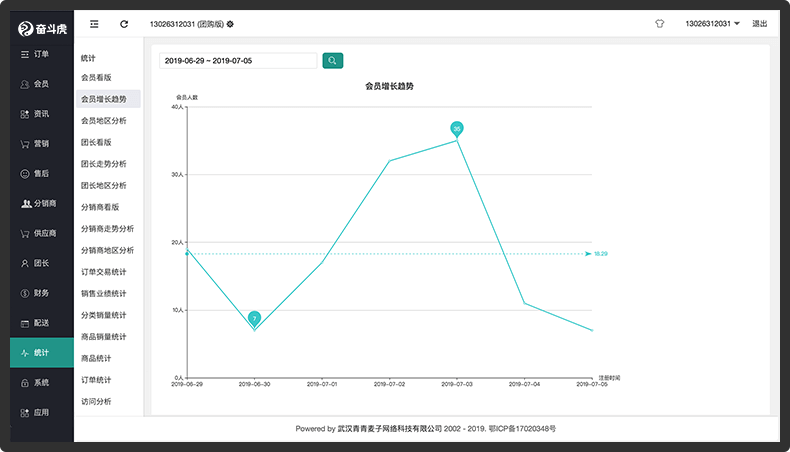Open 营销 in the left sidebar

tap(42, 144)
